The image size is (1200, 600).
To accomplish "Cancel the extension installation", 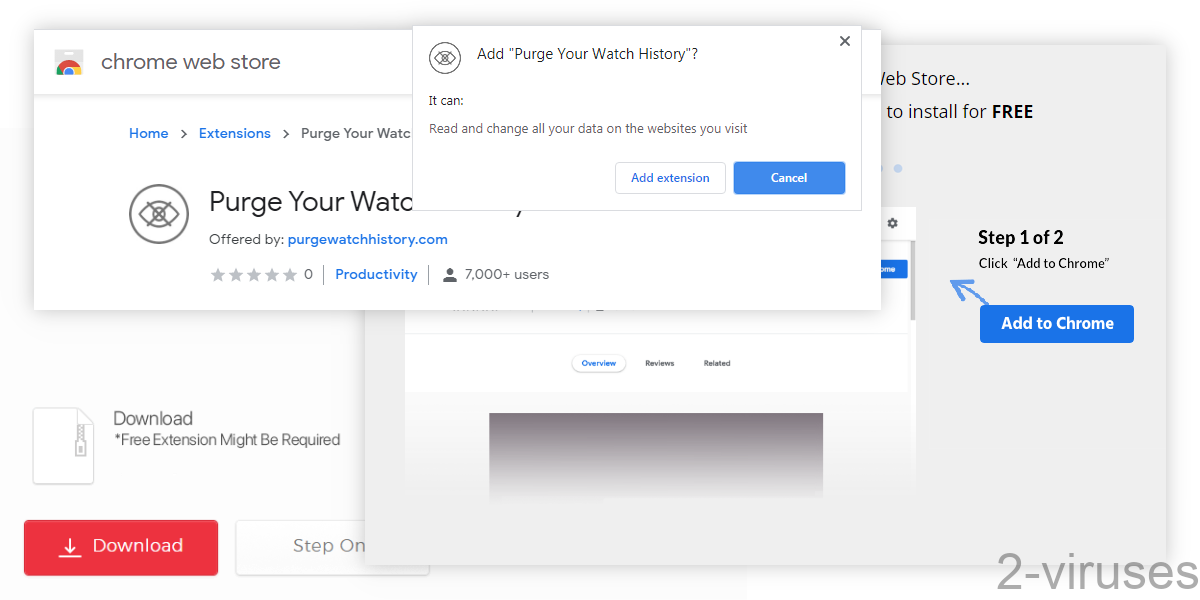I will tap(789, 177).
